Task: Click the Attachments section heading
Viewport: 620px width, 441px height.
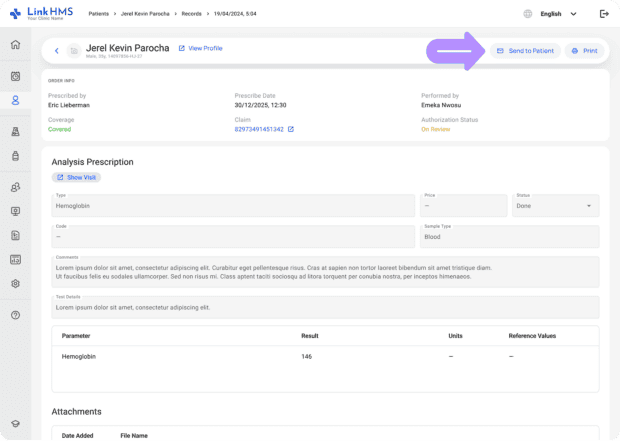Action: 76,412
